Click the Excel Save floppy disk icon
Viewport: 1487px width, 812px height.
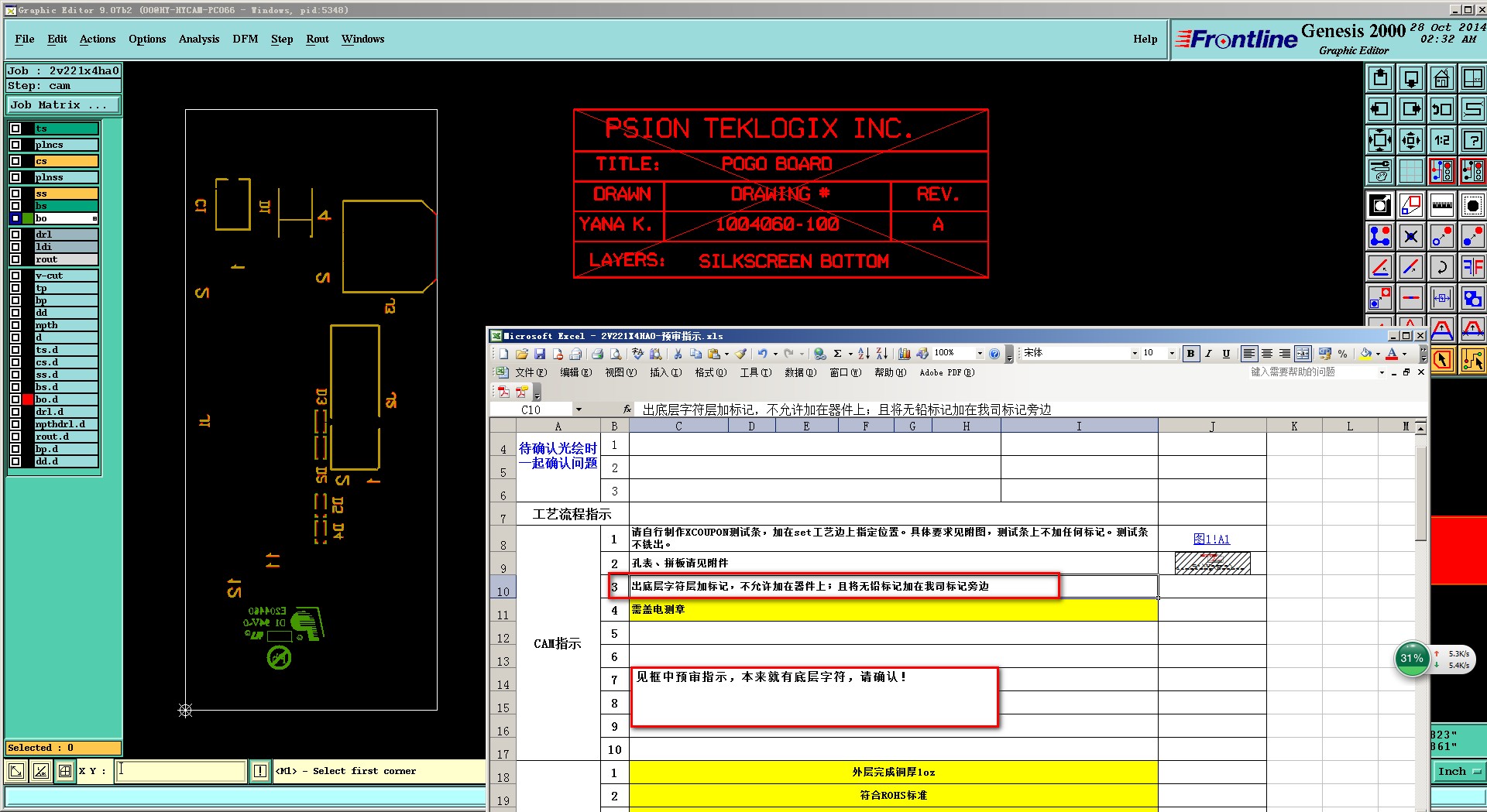coord(540,354)
